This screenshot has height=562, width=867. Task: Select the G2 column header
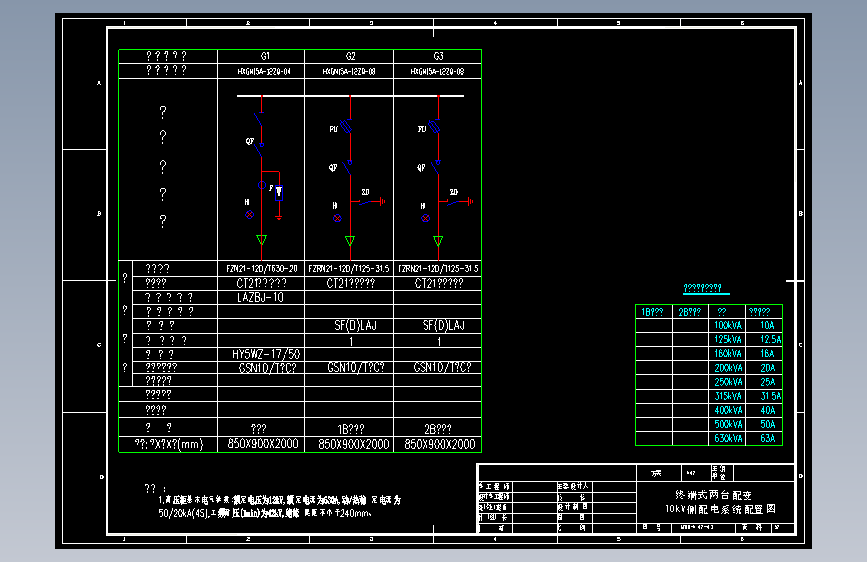(x=351, y=56)
